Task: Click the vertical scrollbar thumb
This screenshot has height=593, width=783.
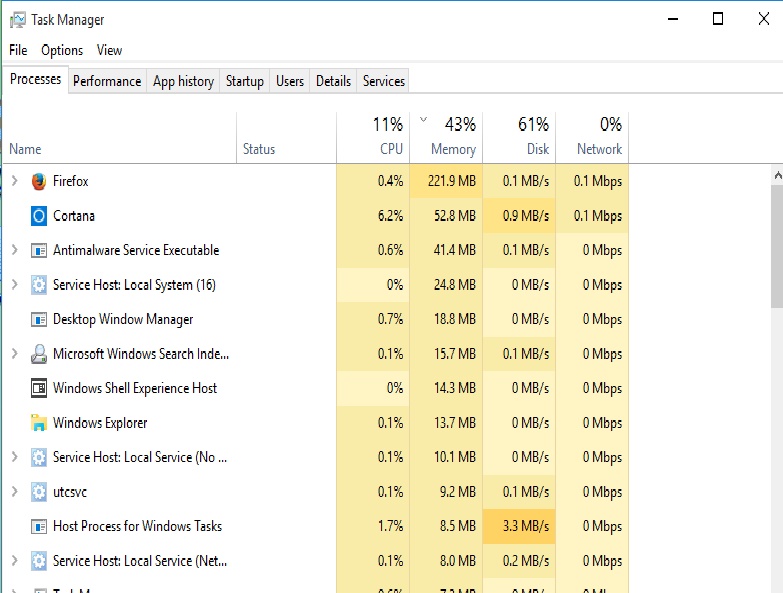Action: tap(777, 246)
